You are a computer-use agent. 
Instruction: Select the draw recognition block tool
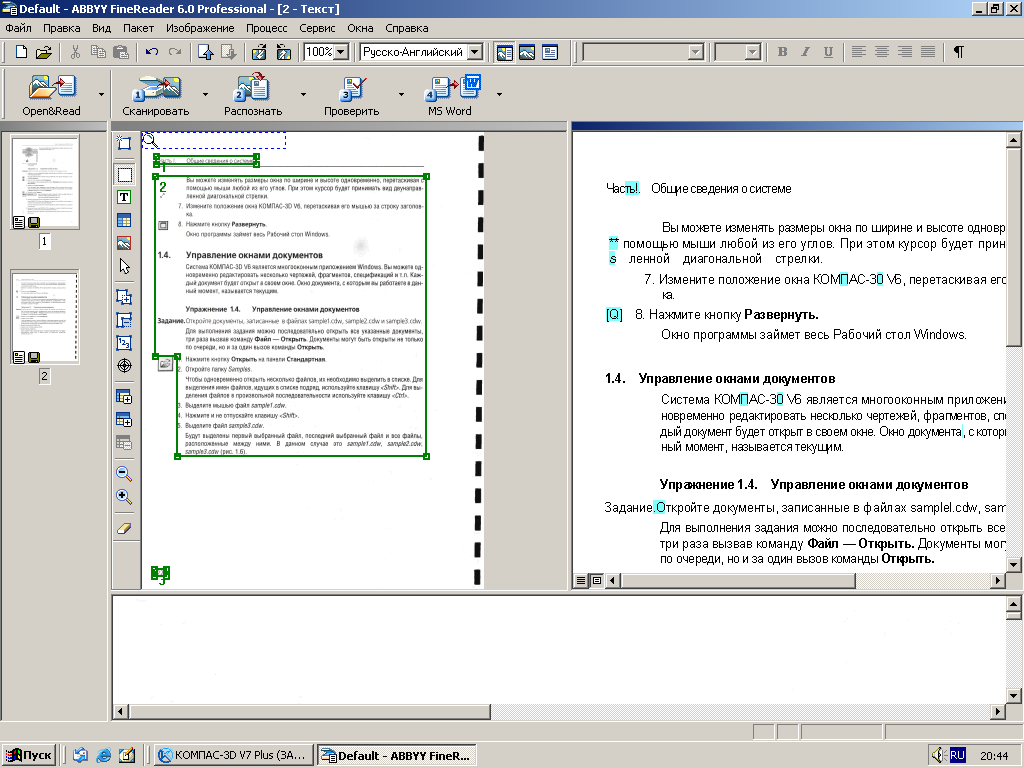124,174
